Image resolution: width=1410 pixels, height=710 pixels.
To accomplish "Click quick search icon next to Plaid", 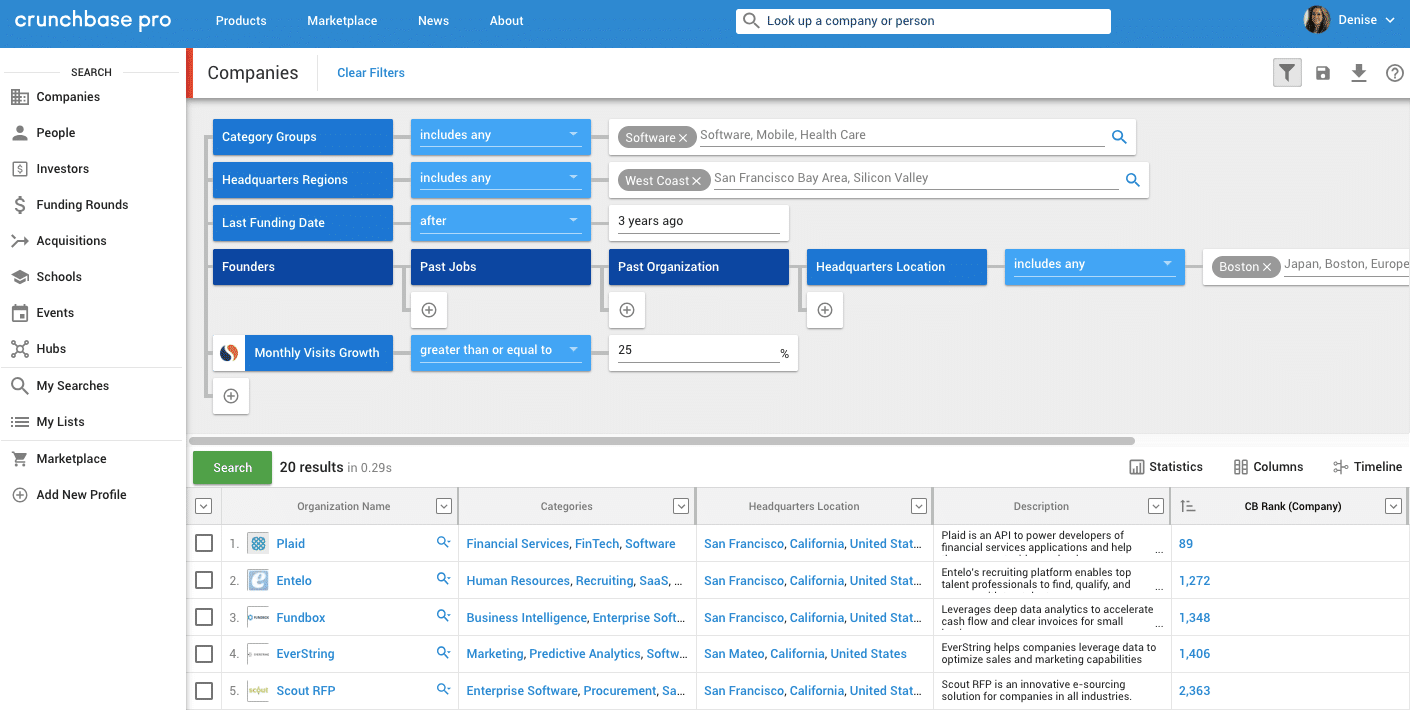I will 443,542.
